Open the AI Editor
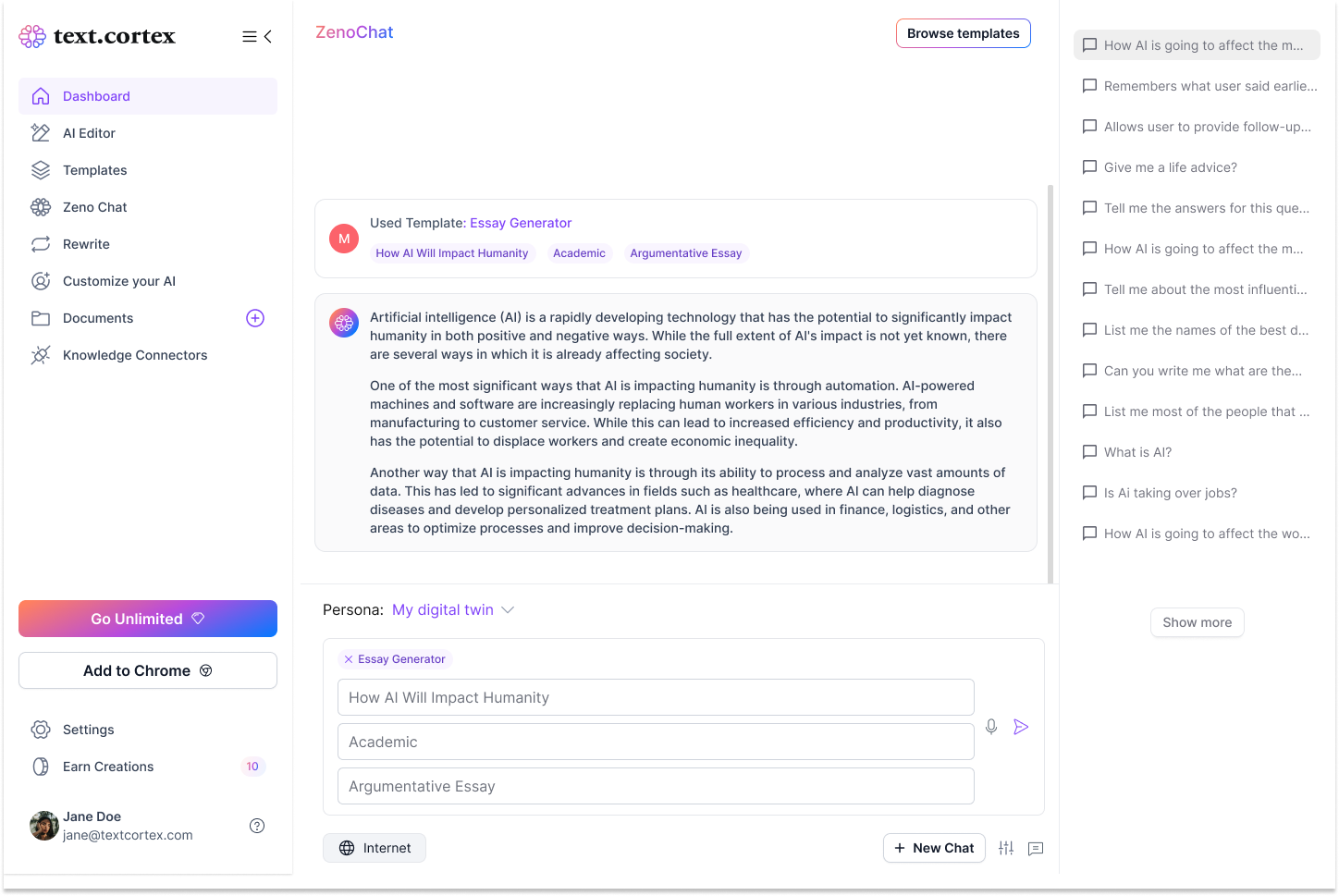The width and height of the screenshot is (1339, 896). 89,133
